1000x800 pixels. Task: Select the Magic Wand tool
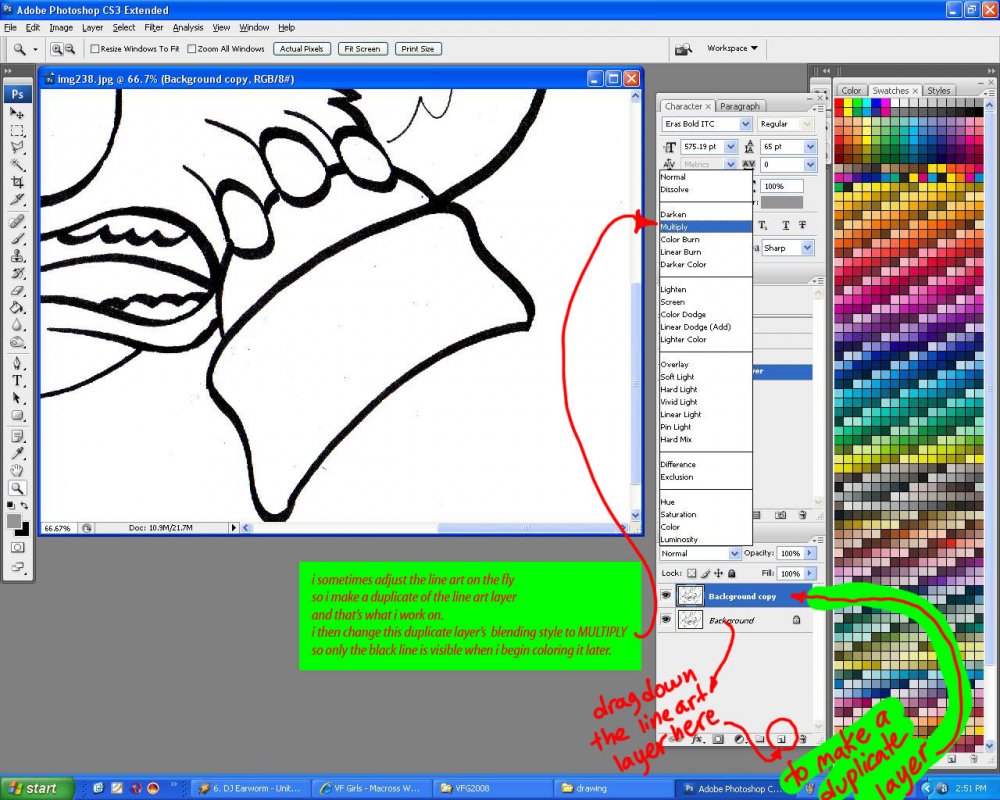(x=17, y=165)
